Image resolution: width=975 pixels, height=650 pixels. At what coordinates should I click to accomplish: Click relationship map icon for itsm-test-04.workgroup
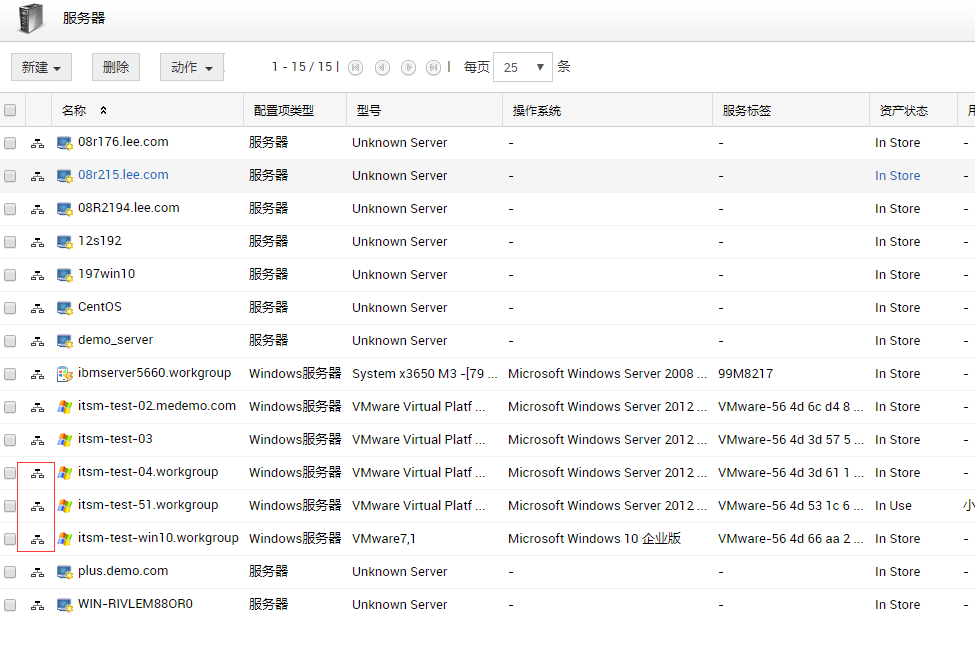pyautogui.click(x=37, y=473)
